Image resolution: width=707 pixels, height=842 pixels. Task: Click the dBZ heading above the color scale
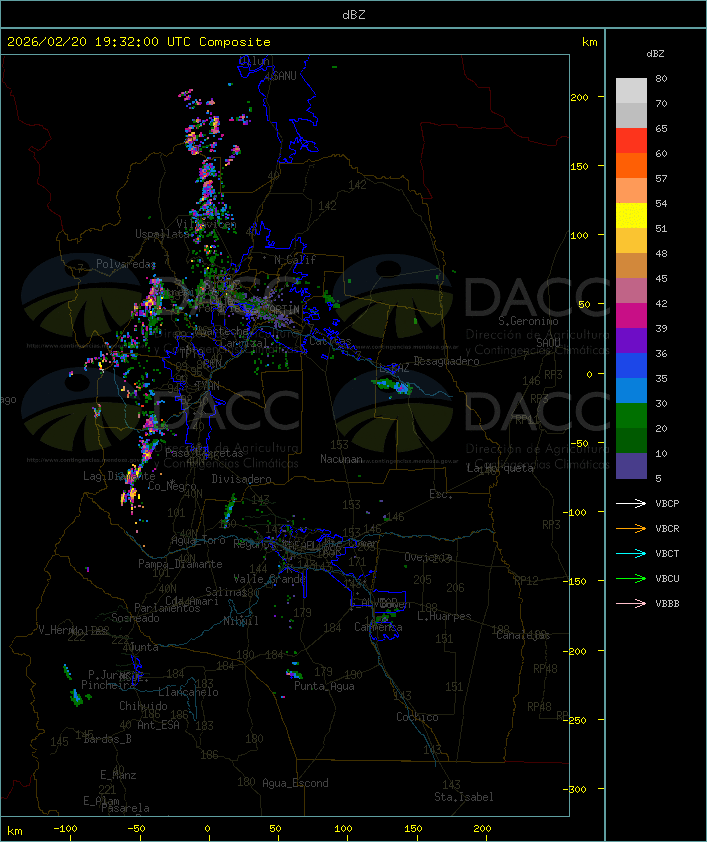click(x=655, y=54)
